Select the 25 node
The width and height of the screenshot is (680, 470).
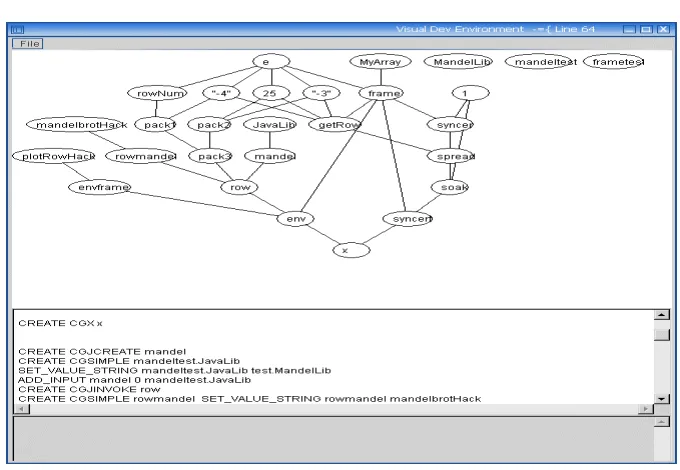pos(271,93)
